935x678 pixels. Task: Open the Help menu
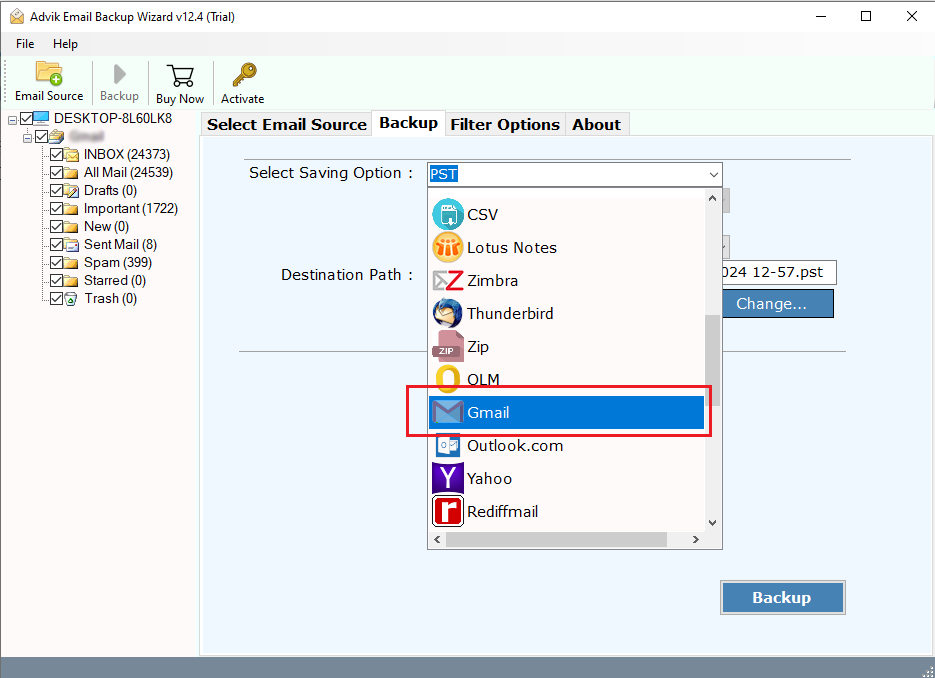pyautogui.click(x=65, y=44)
